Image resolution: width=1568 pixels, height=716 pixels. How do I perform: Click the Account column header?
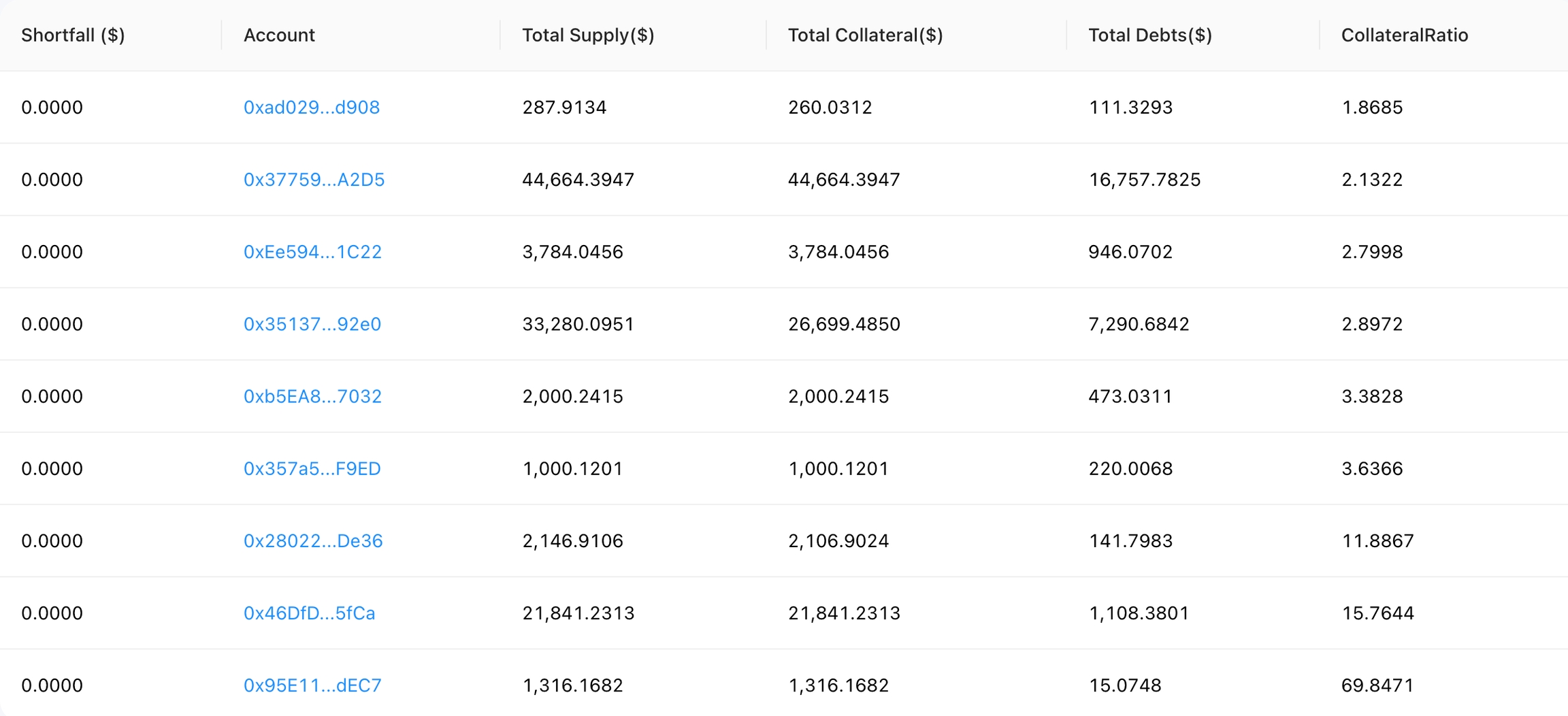(x=279, y=35)
